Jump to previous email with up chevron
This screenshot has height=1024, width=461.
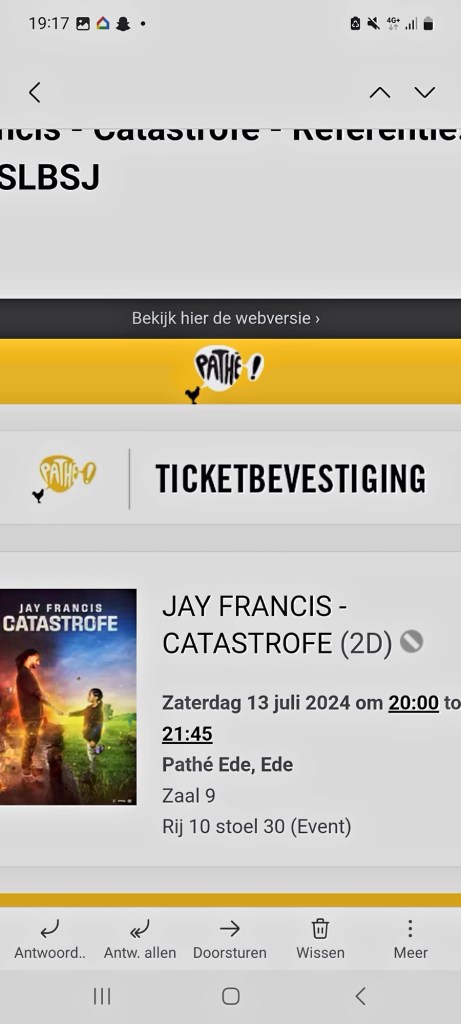coord(380,93)
